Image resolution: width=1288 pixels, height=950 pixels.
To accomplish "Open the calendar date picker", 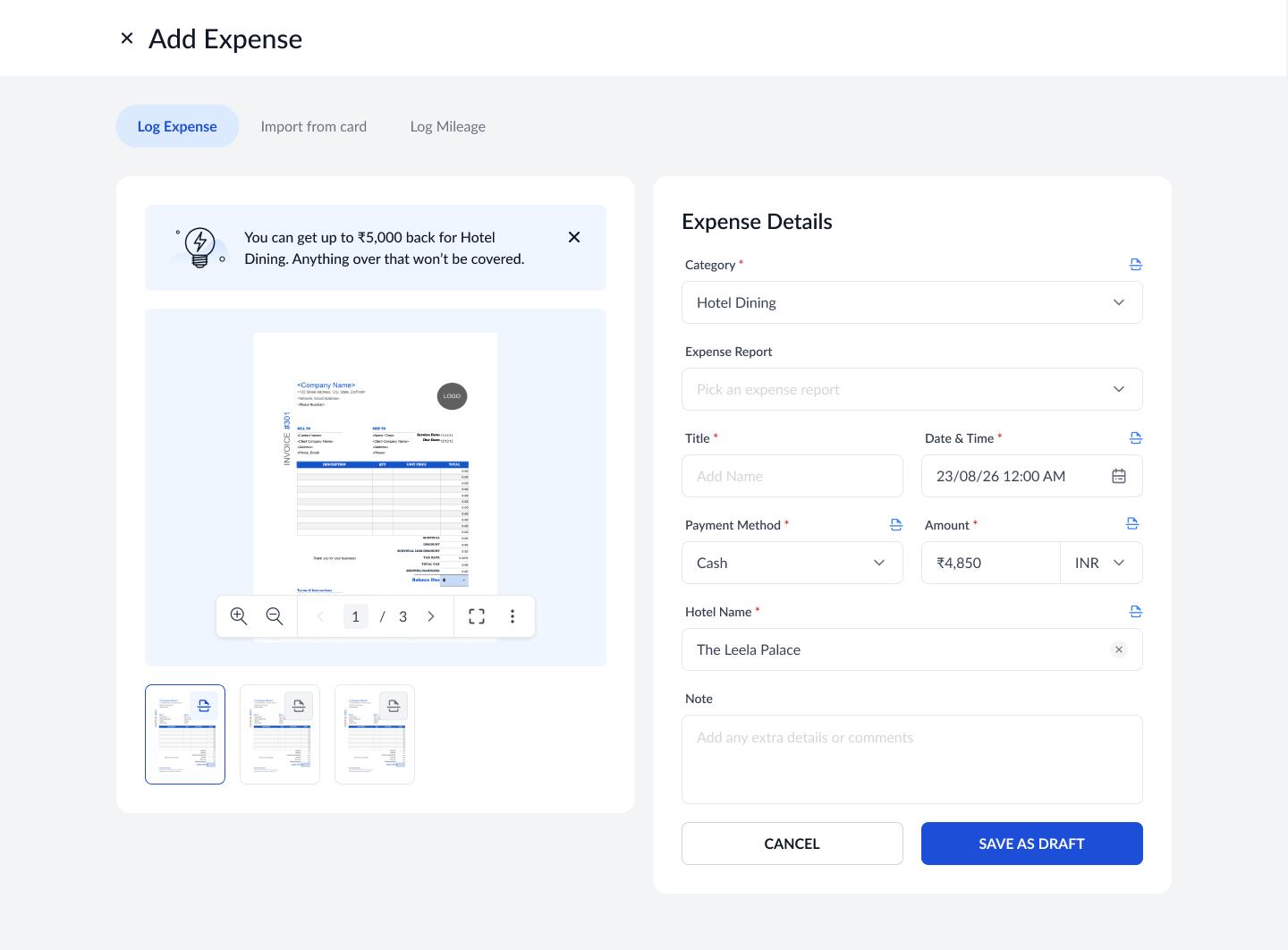I will point(1119,476).
